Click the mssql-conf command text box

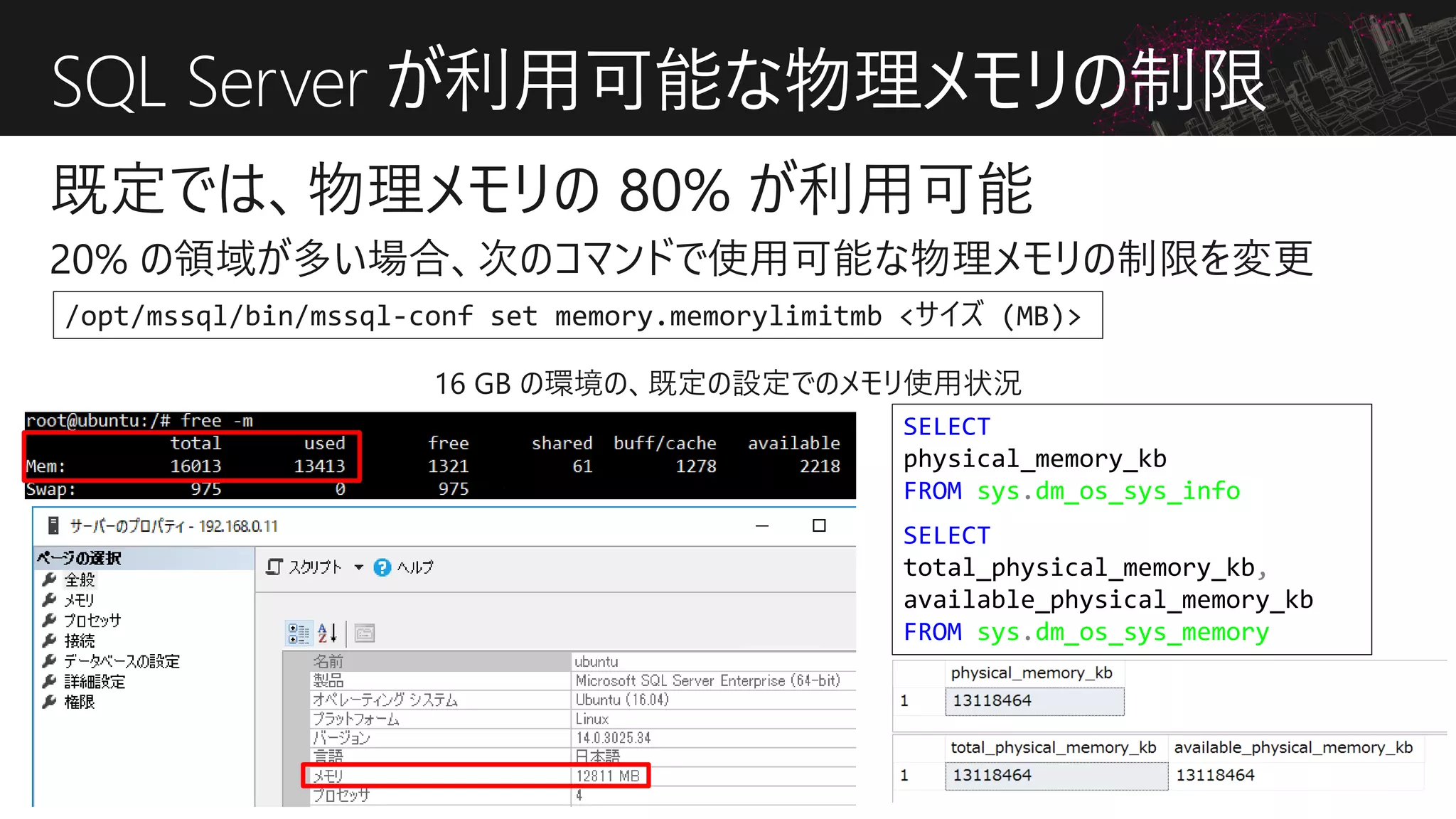[578, 315]
